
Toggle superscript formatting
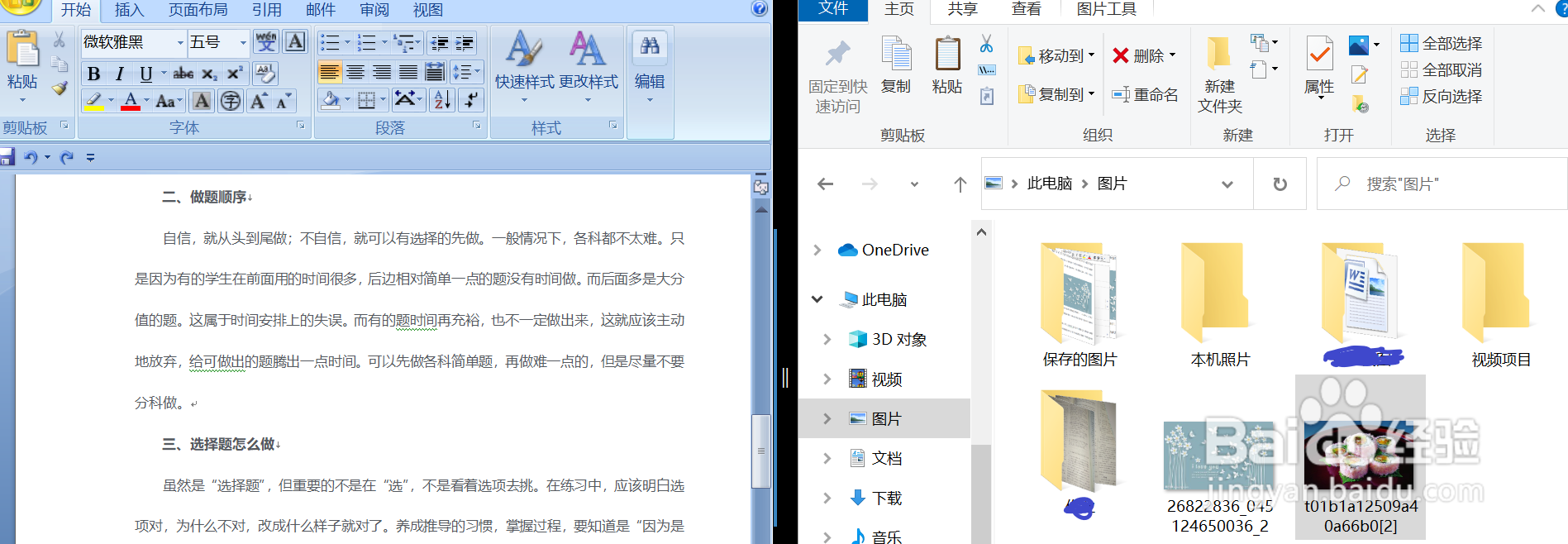coord(235,74)
